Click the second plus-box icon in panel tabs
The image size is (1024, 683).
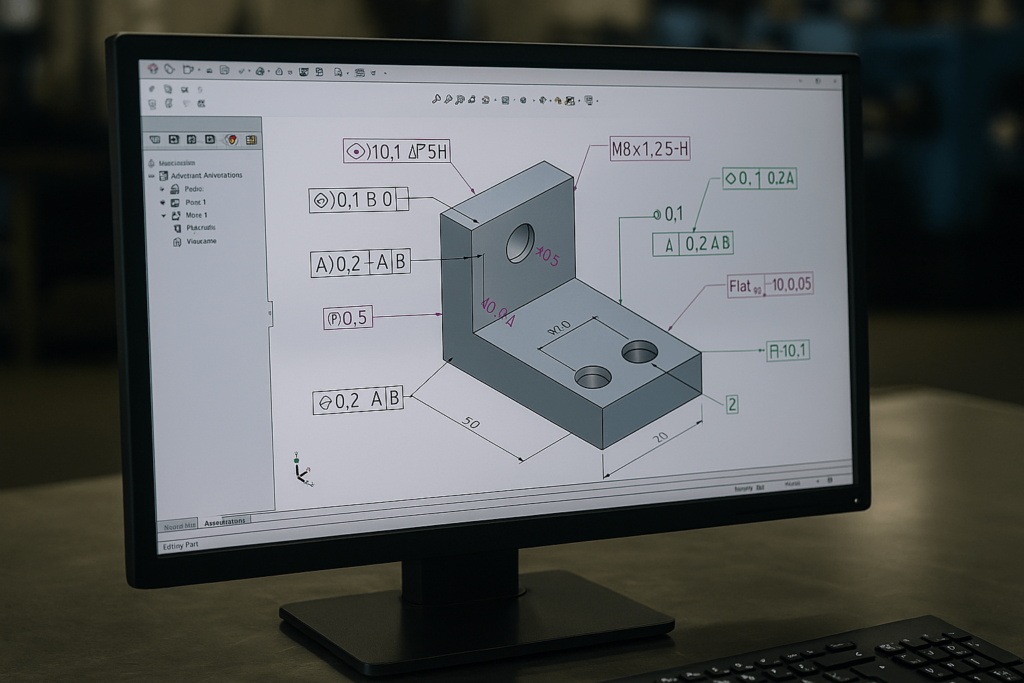pyautogui.click(x=192, y=140)
